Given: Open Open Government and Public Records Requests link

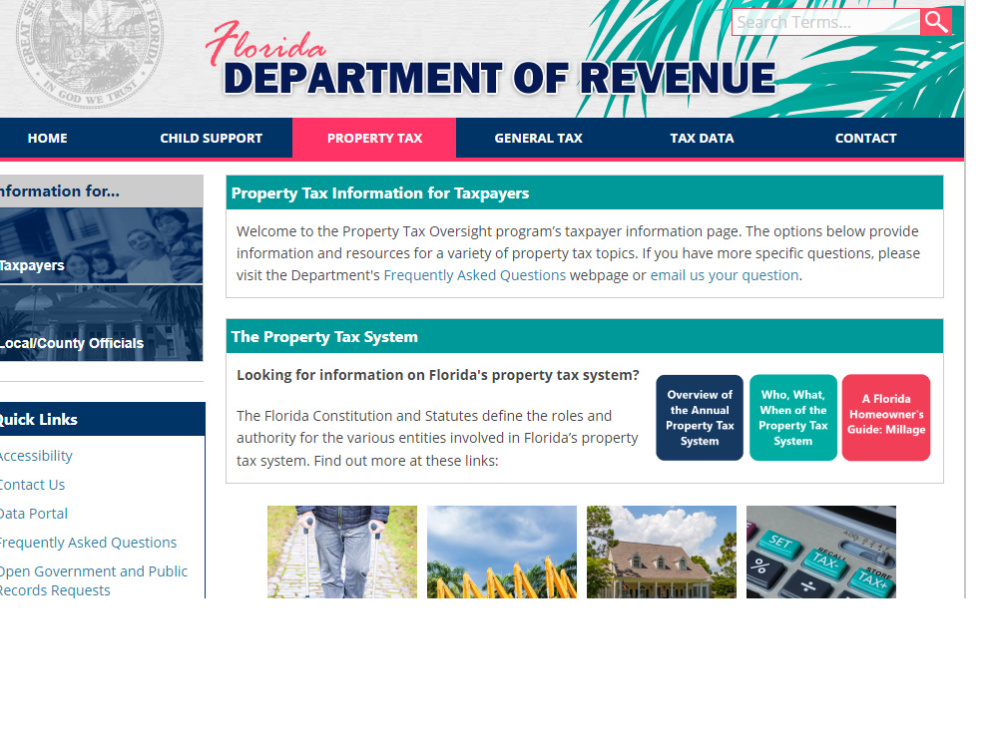Looking at the screenshot, I should click(93, 580).
